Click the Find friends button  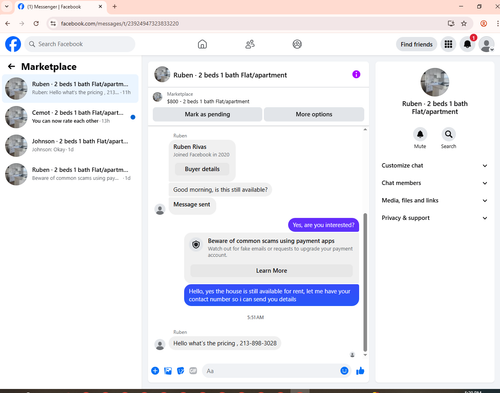point(416,44)
